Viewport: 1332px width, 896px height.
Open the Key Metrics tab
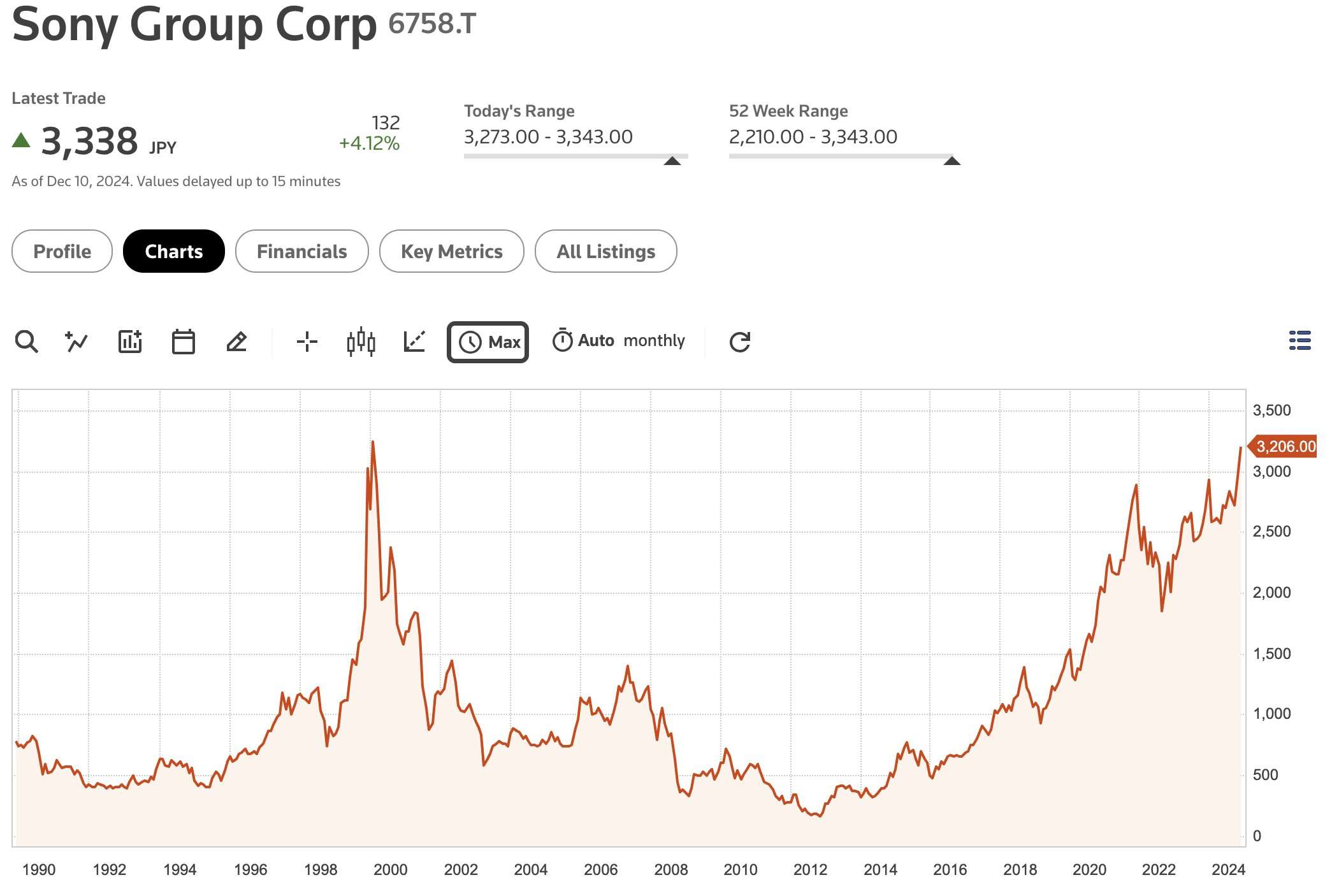[452, 251]
